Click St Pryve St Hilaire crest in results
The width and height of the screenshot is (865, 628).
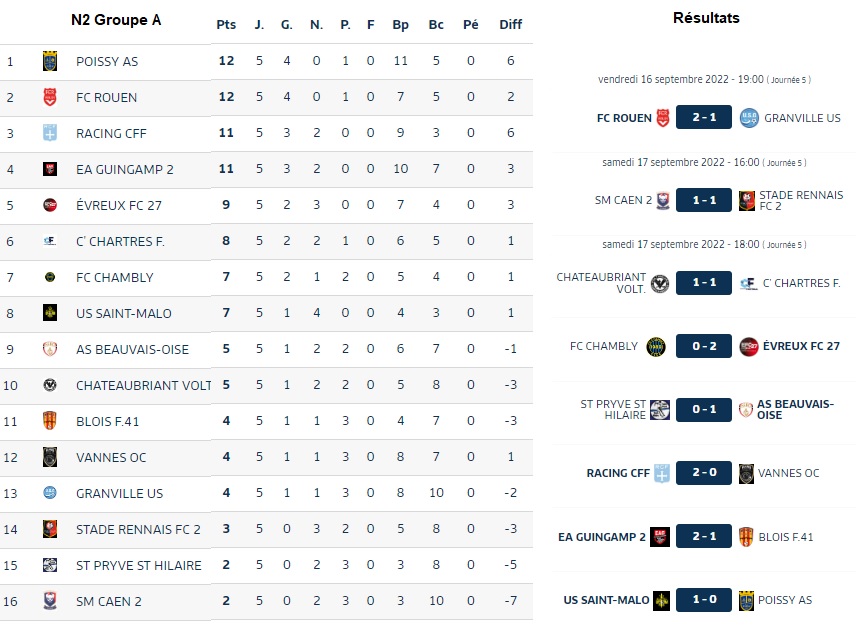click(x=660, y=409)
